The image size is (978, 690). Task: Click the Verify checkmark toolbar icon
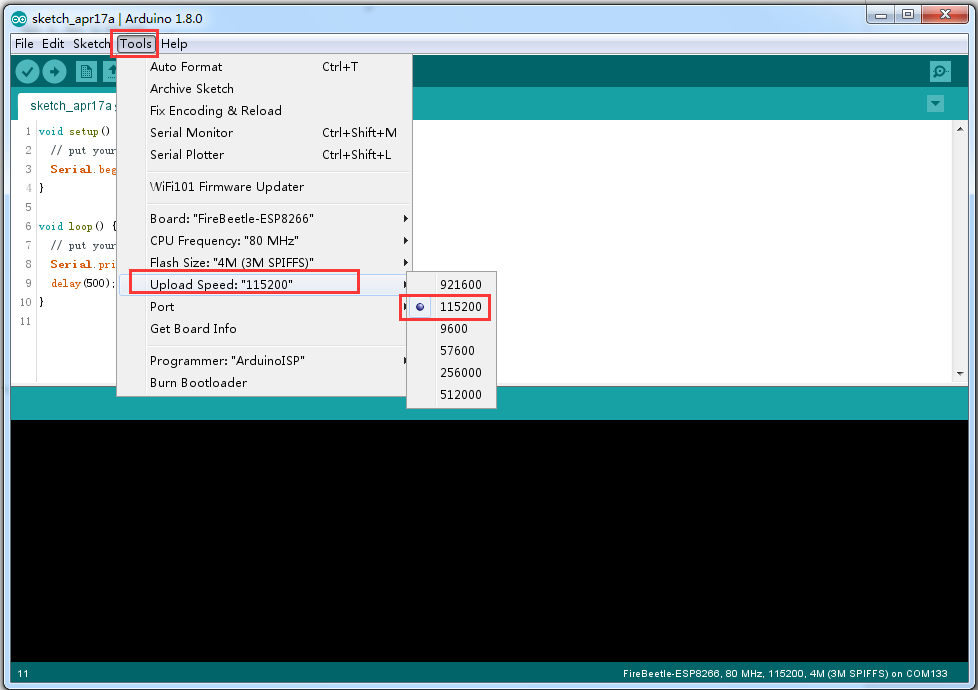tap(27, 71)
